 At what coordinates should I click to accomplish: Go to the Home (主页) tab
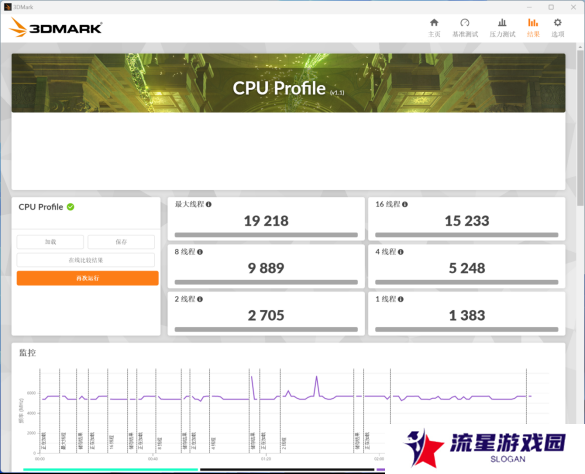tap(434, 28)
